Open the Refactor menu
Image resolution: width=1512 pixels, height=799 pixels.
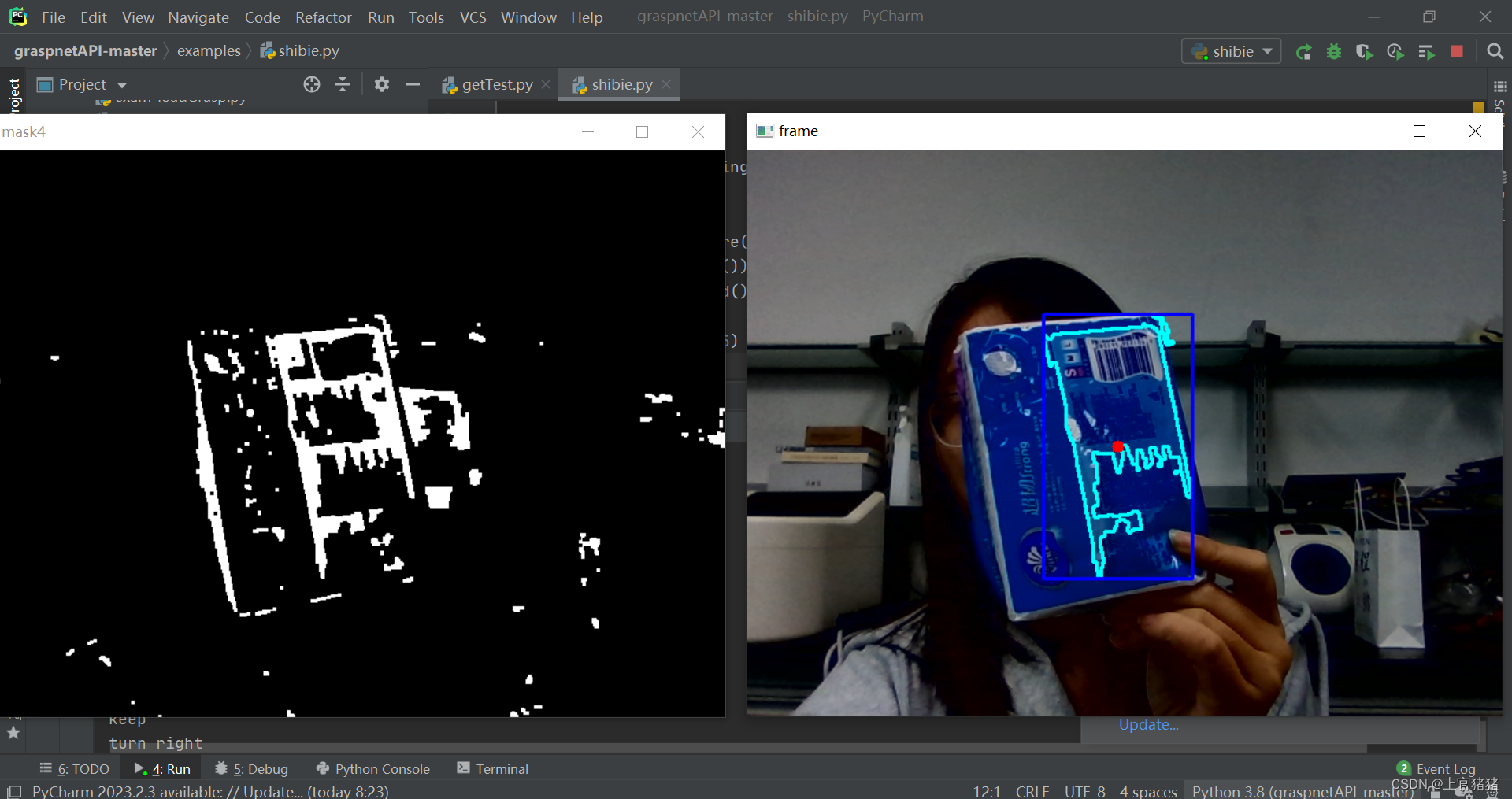(x=323, y=17)
